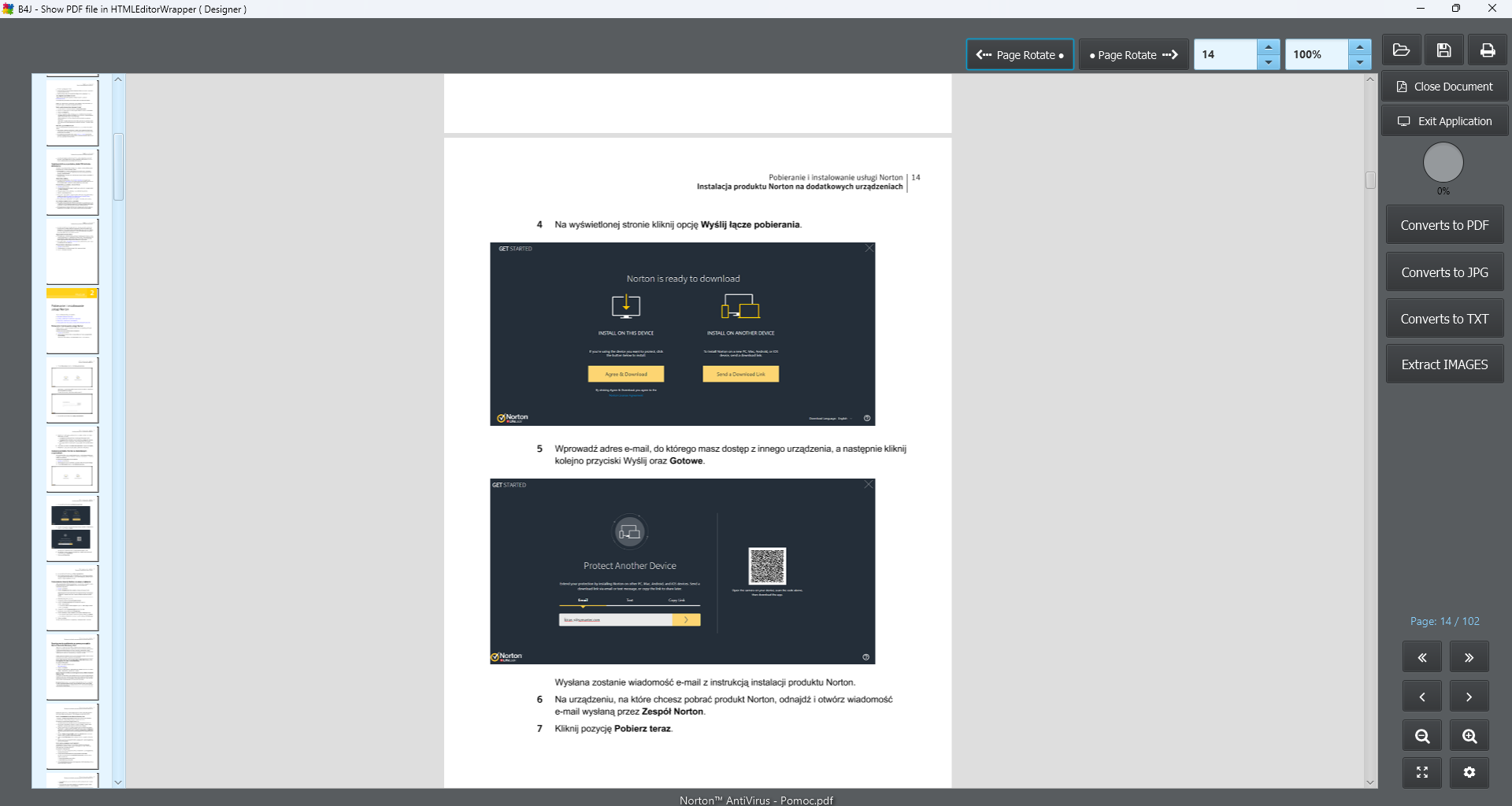Restore down the B4J window
The image size is (1512, 806).
coord(1456,9)
